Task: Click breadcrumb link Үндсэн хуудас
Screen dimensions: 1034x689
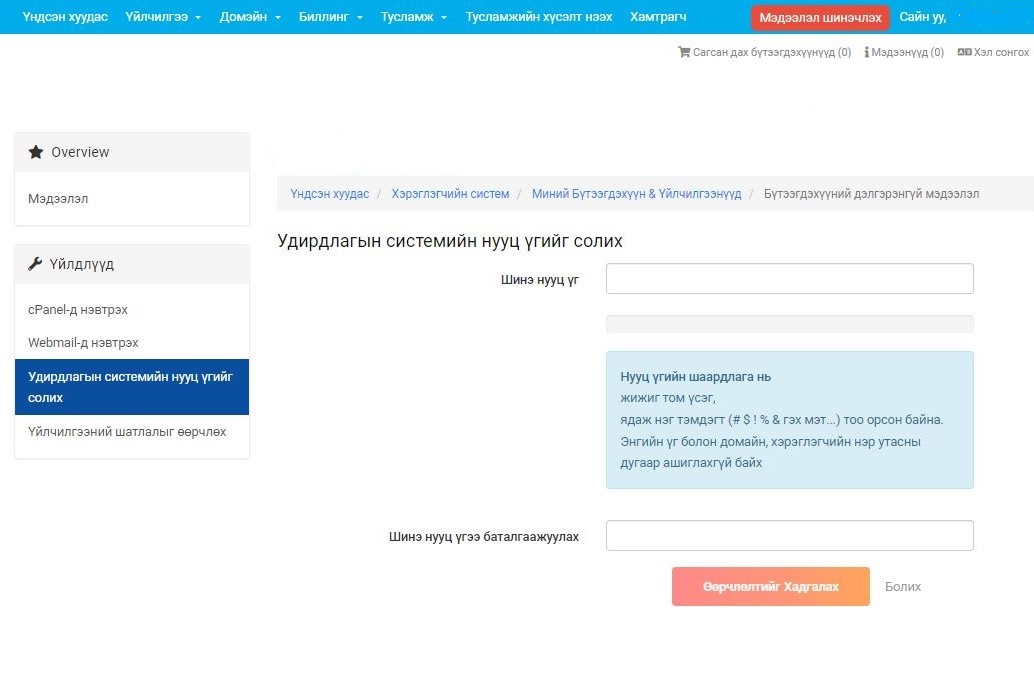Action: [x=330, y=194]
